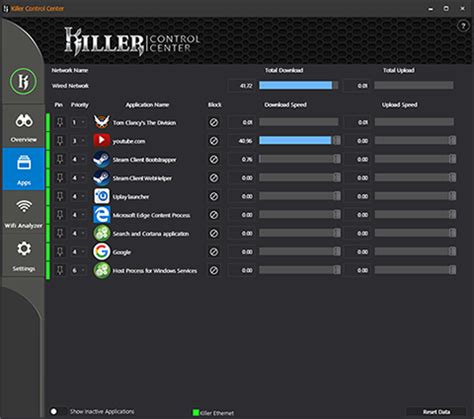The height and width of the screenshot is (419, 474).
Task: Pin Search and Cortana application
Action: pos(60,233)
